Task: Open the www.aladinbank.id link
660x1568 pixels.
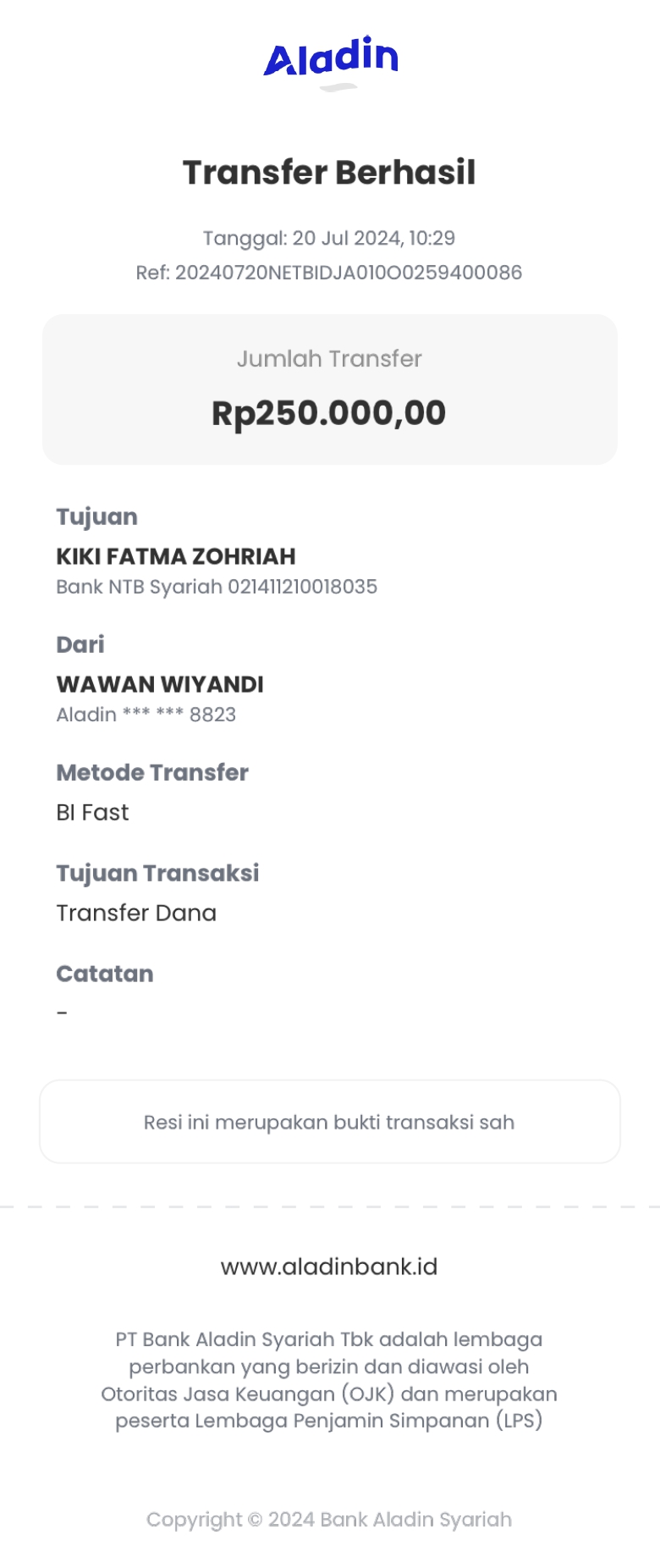Action: [x=329, y=1267]
